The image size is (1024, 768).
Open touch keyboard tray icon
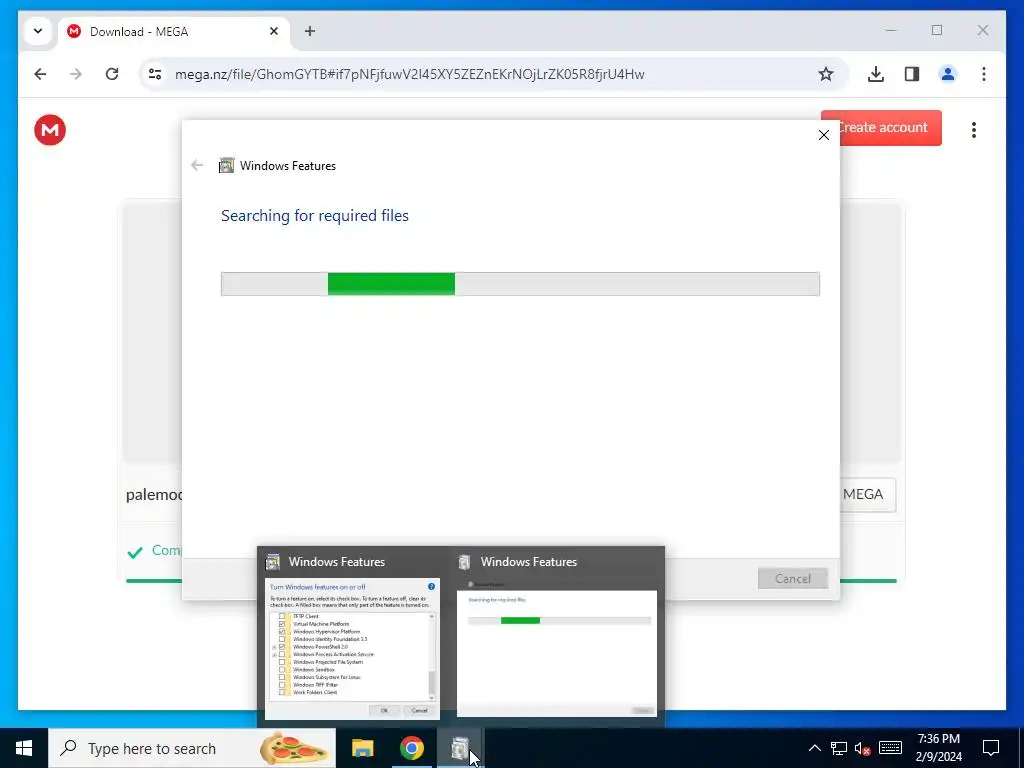coord(890,748)
